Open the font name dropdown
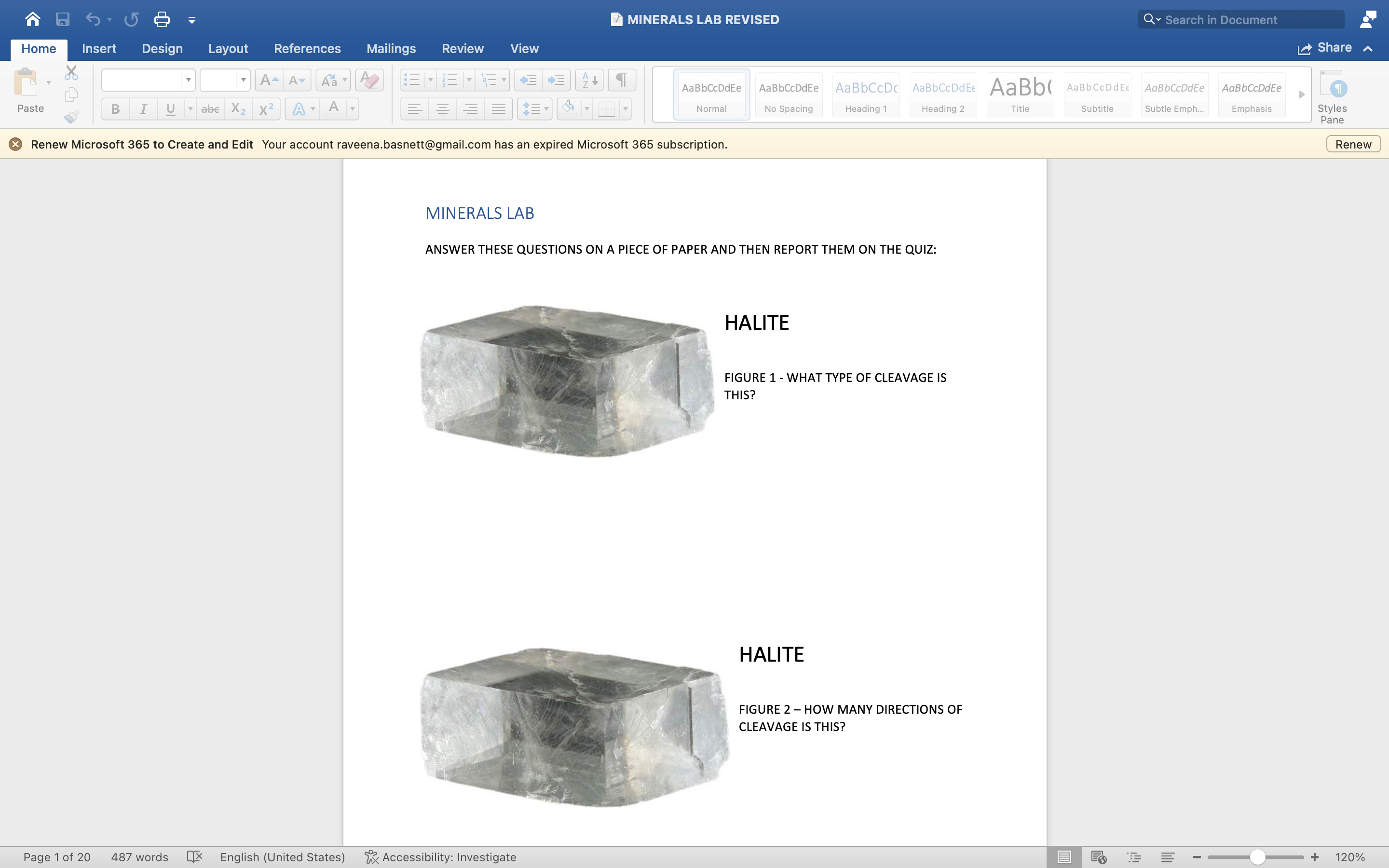 188,81
